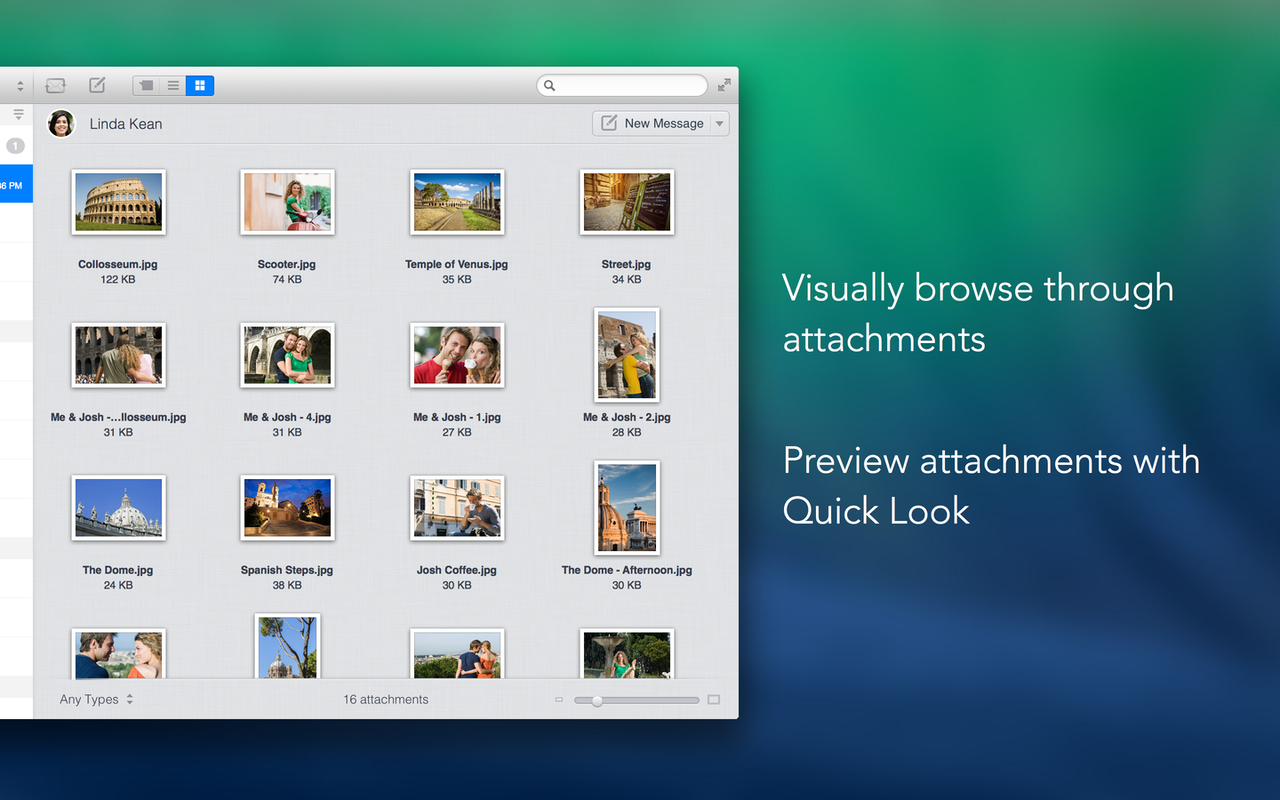Select the grid attachments view
This screenshot has width=1280, height=800.
(200, 86)
